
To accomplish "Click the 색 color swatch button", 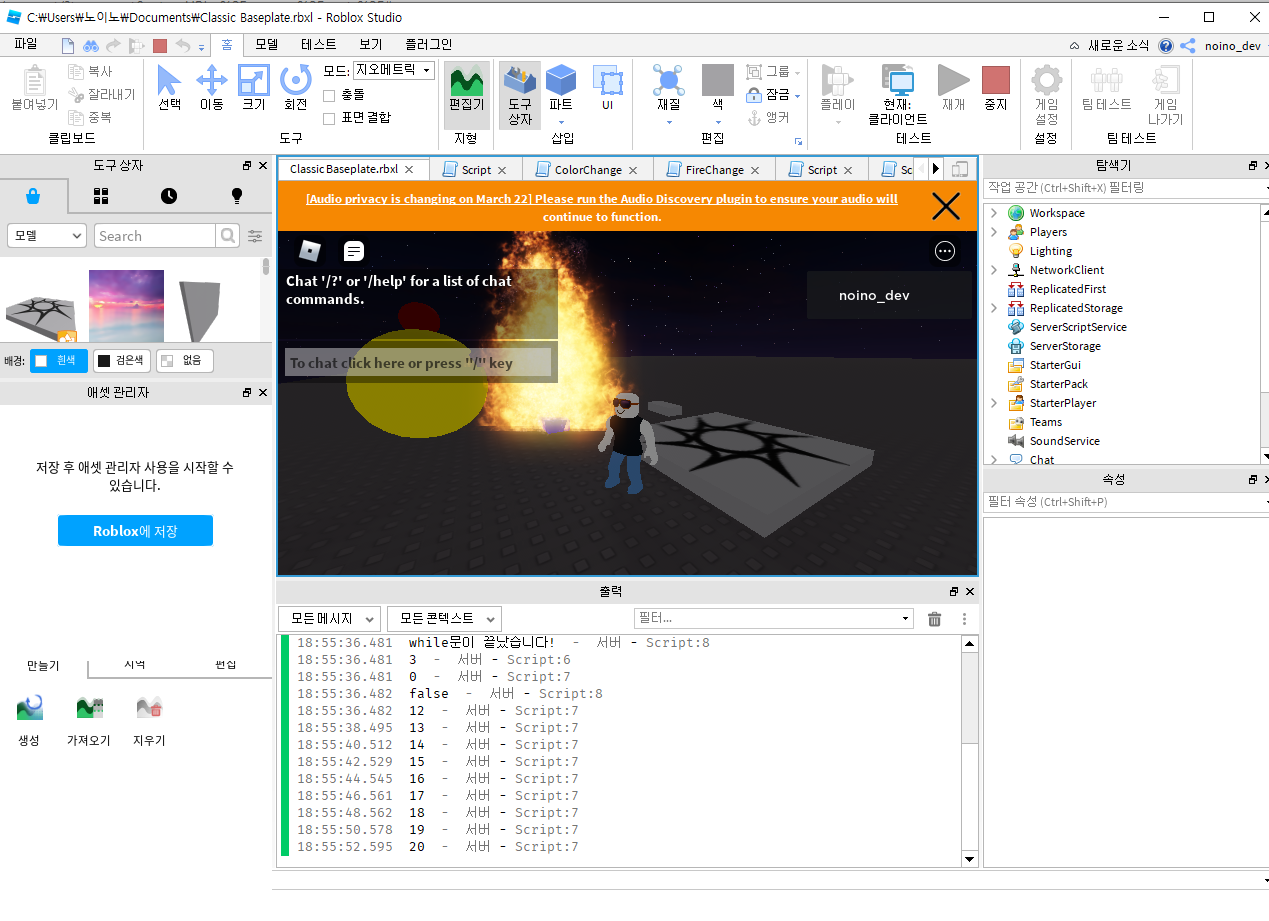I will click(717, 80).
